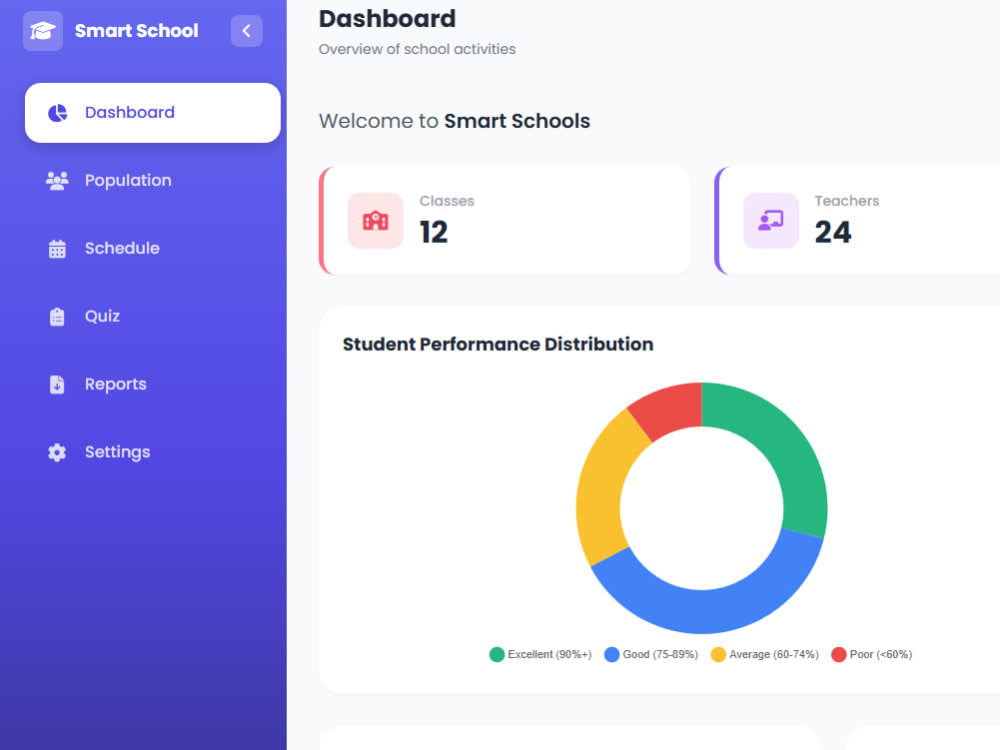
Task: Click the Classes school building icon
Action: (x=375, y=221)
